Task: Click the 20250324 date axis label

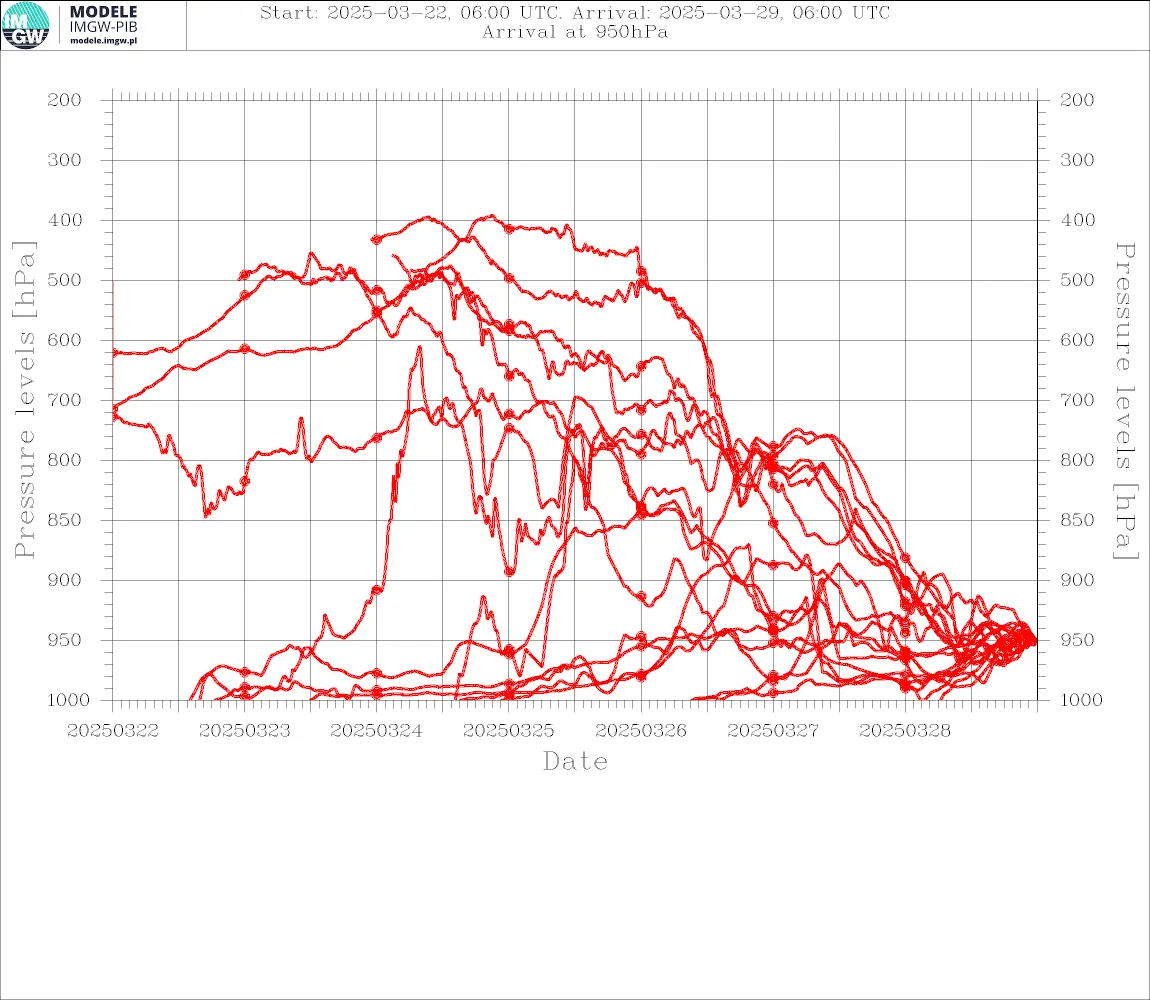Action: 377,731
